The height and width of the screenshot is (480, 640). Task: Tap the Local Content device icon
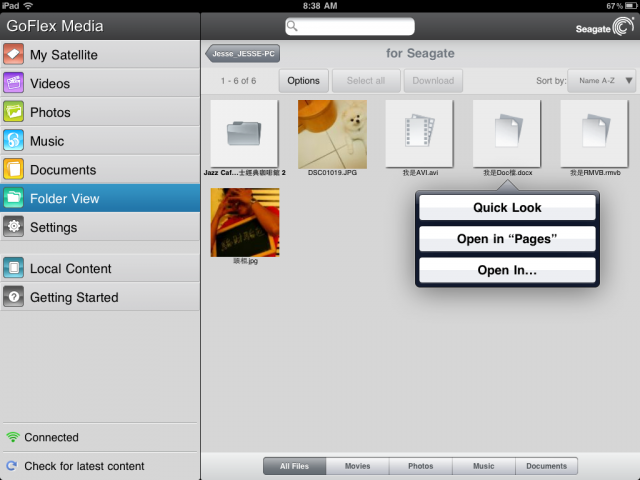(13, 268)
